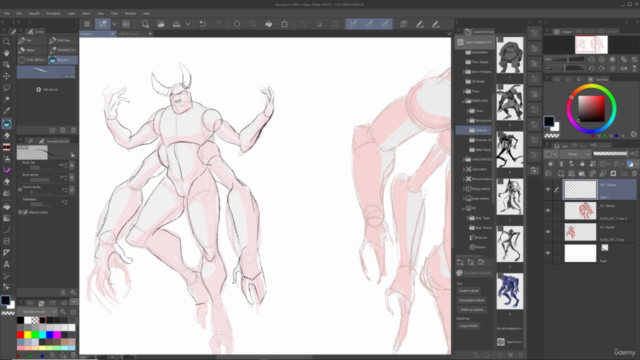Select the Zoom magnifier tool

tap(7, 42)
